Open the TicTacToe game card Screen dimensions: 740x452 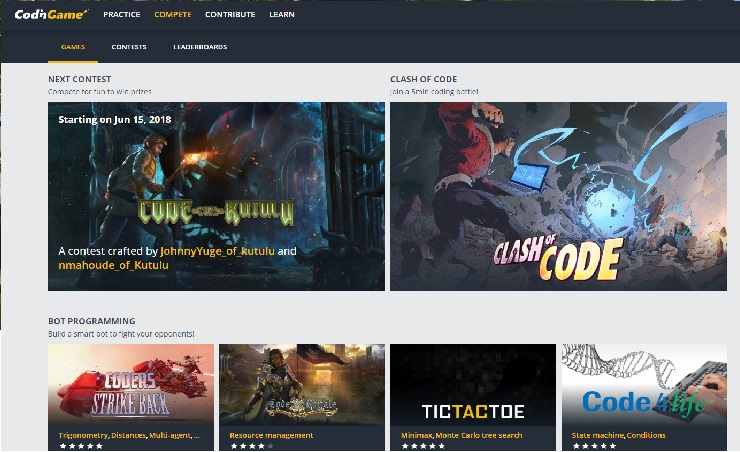473,397
